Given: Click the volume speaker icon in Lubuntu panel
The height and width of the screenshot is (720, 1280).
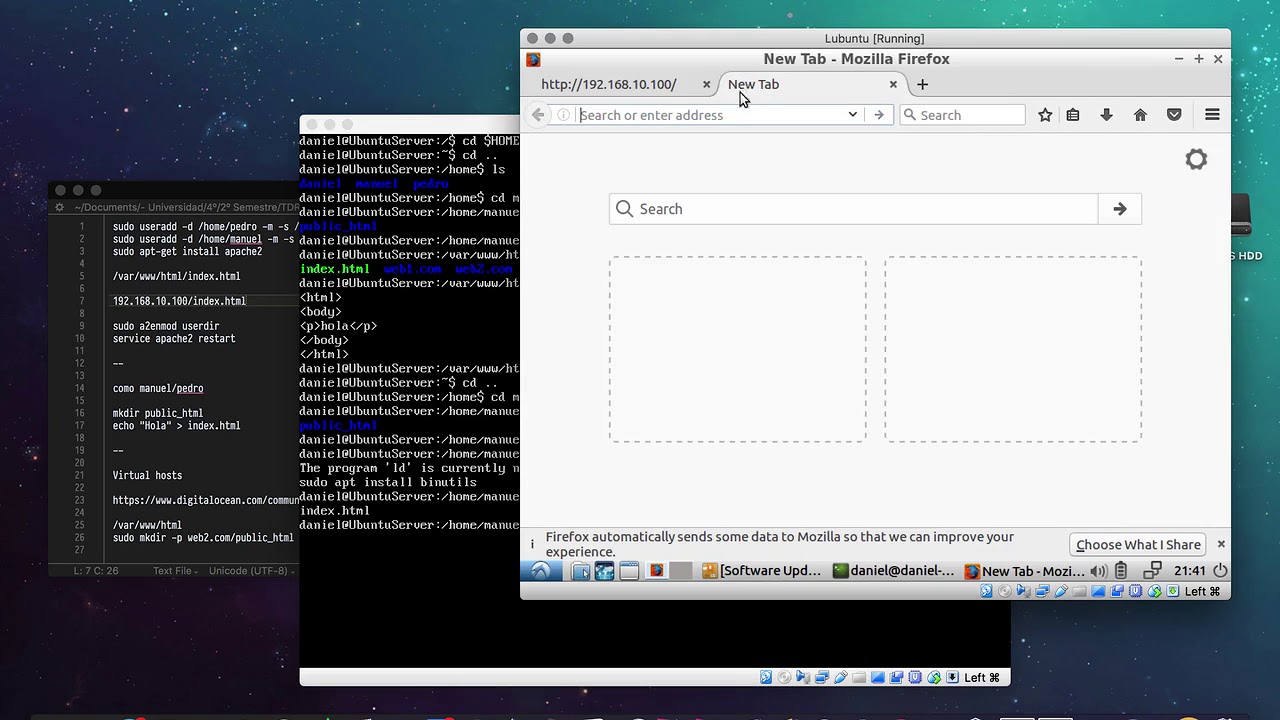Looking at the screenshot, I should (1098, 571).
